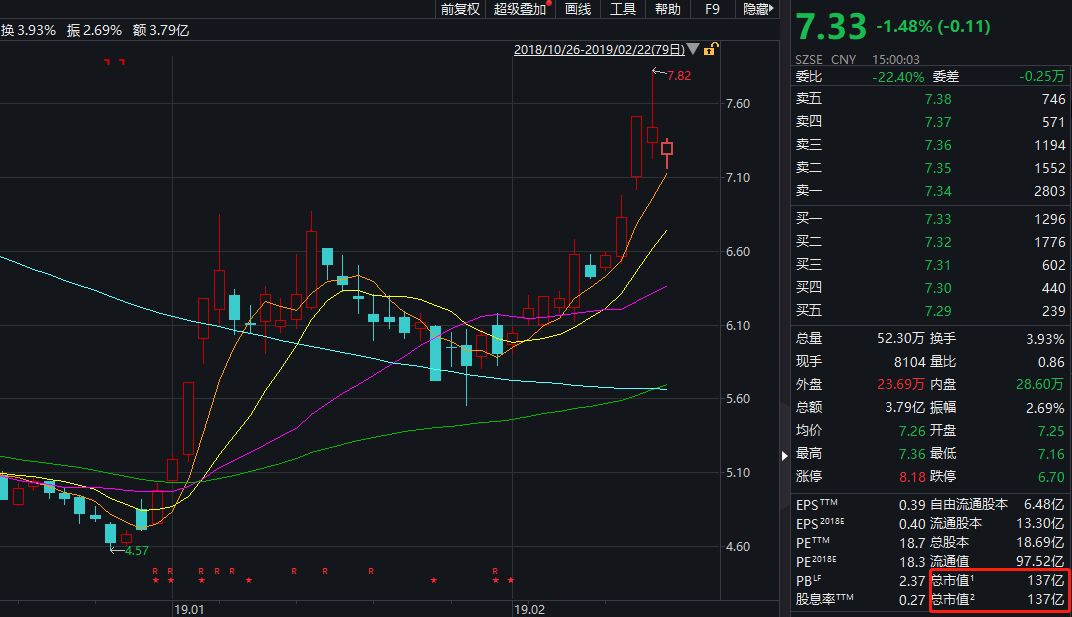Click the 4.57 low price marker

tap(135, 550)
